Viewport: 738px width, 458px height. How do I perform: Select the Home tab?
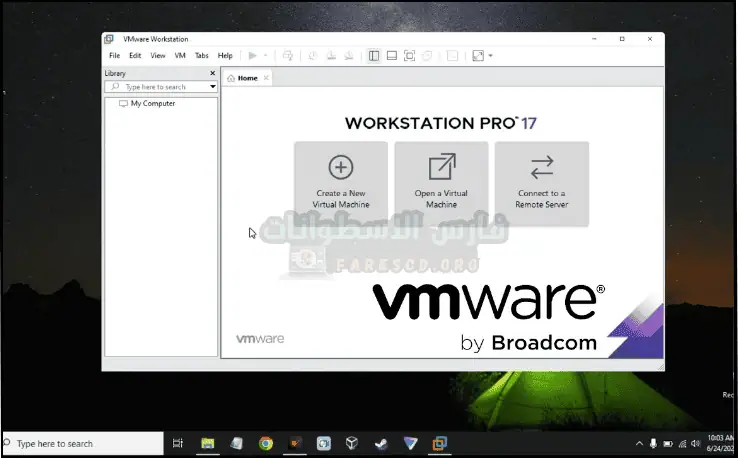click(243, 78)
